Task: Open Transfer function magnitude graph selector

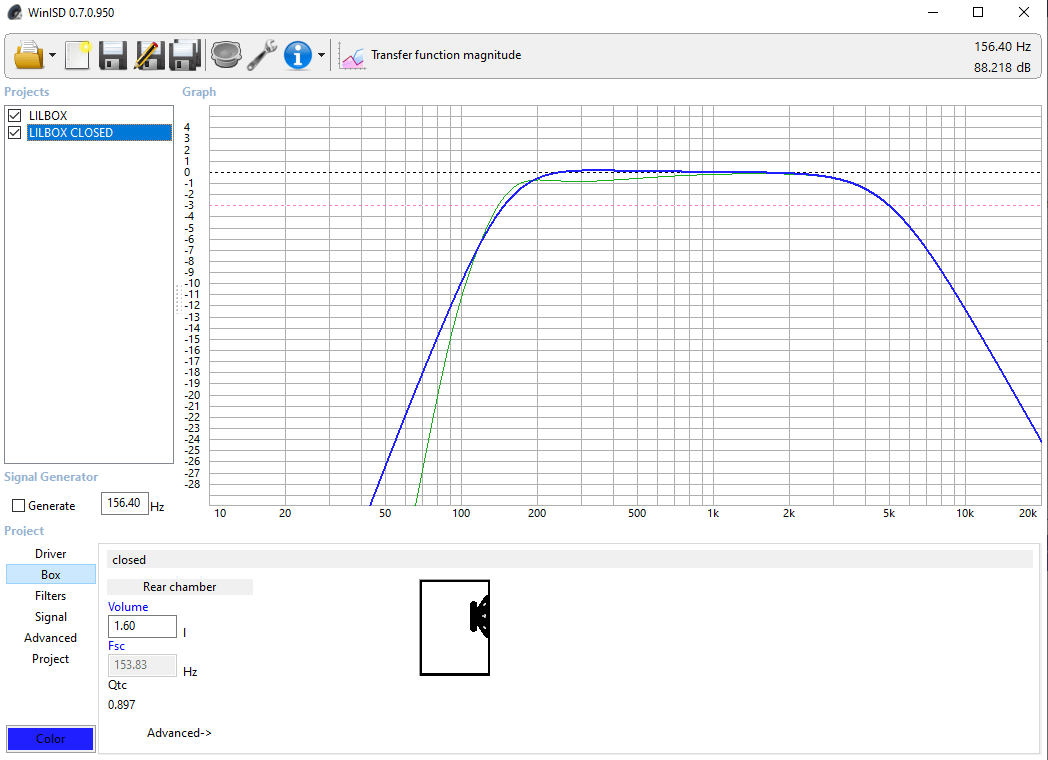Action: pos(446,55)
